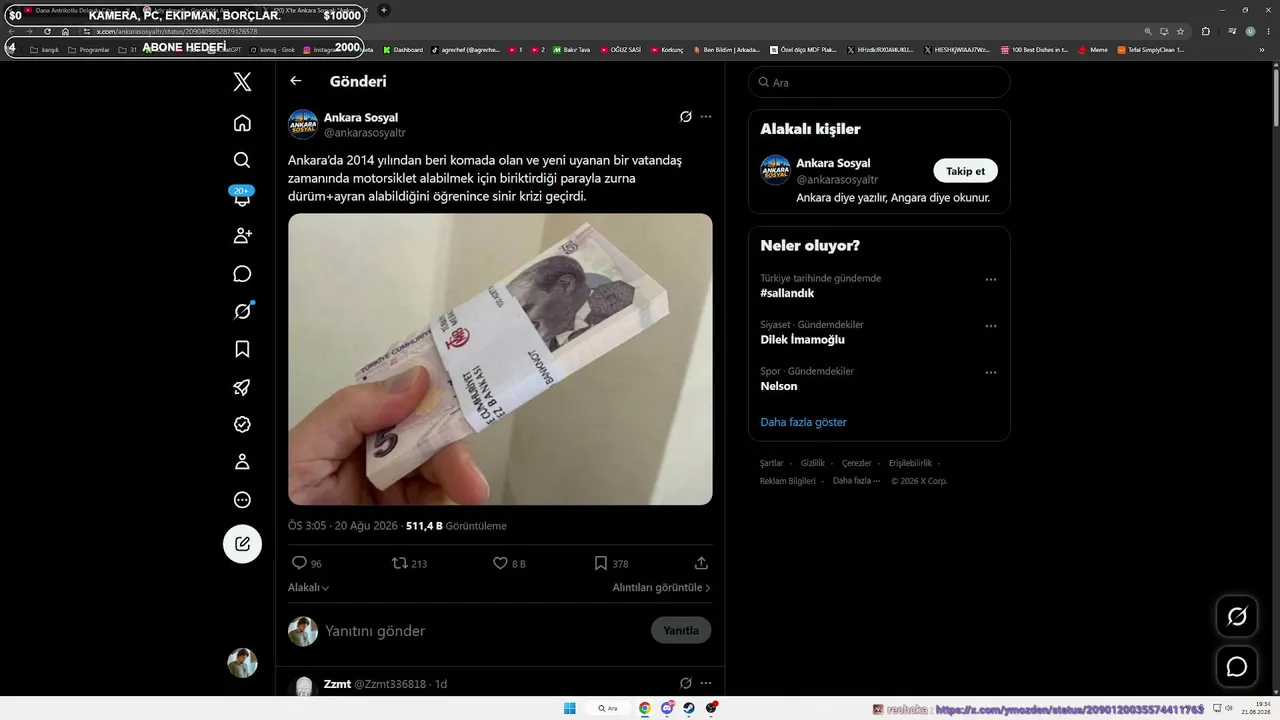Open Explore search icon in sidebar
The height and width of the screenshot is (720, 1280).
(242, 160)
